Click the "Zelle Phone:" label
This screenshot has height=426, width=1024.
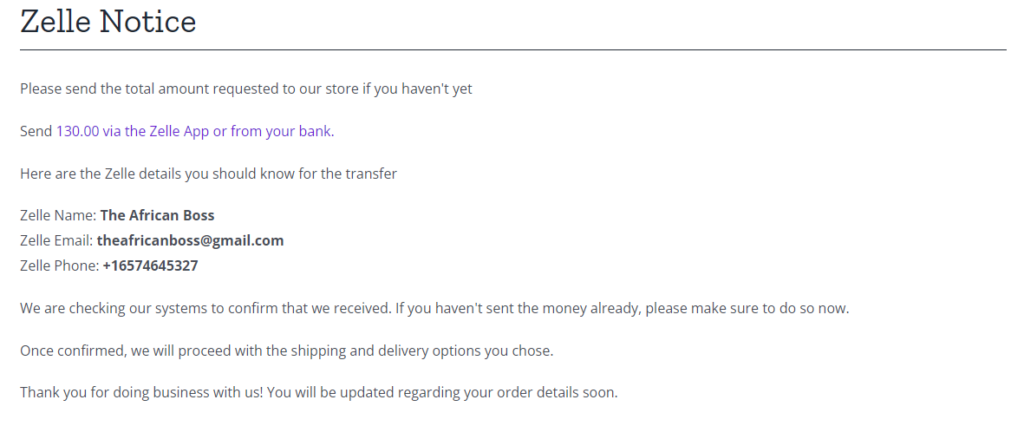coord(59,266)
